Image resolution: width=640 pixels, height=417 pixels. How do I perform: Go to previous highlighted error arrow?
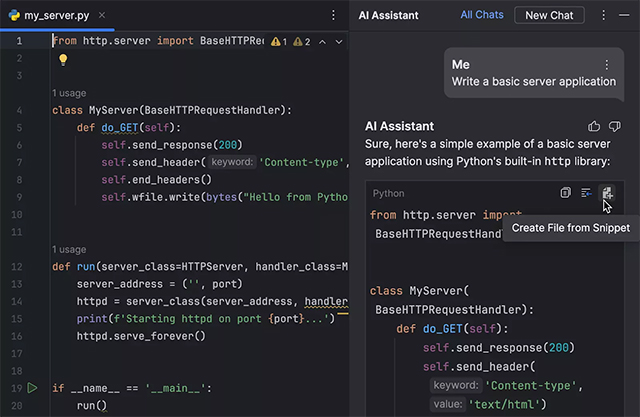click(x=324, y=42)
